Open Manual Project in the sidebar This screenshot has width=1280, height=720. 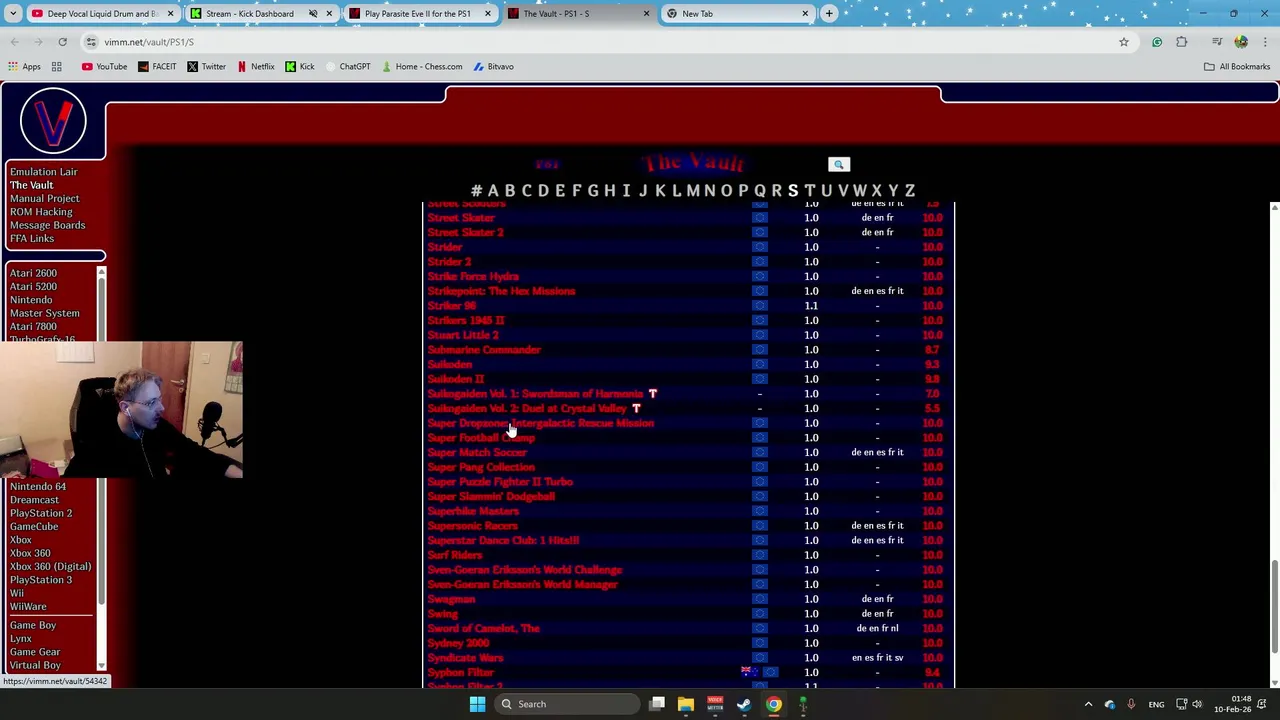pos(44,199)
